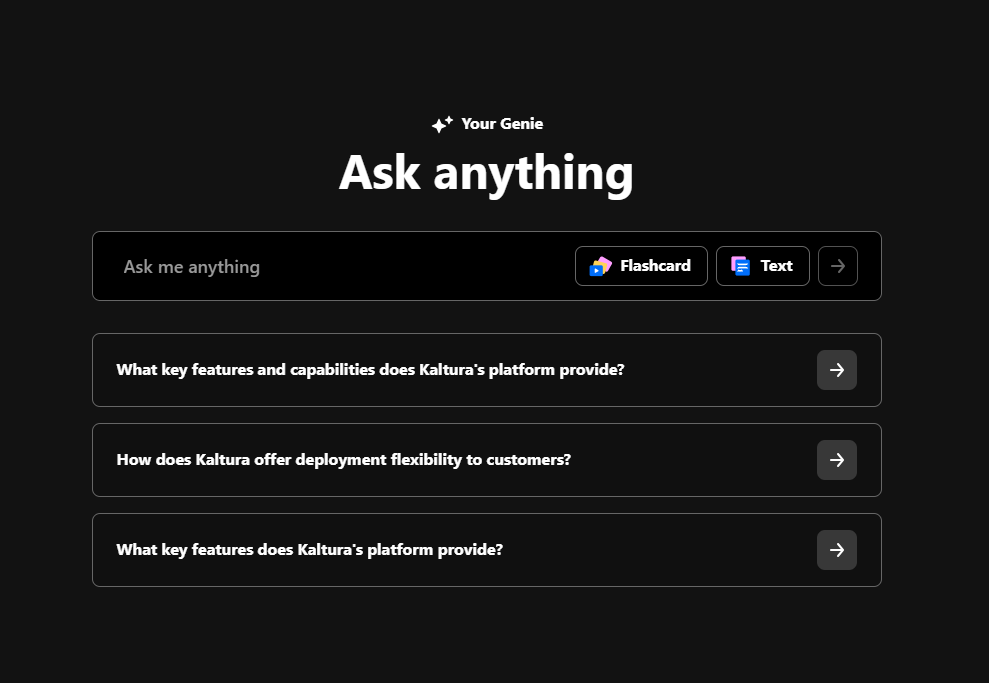Click the word 'anything' in large heading

point(533,172)
